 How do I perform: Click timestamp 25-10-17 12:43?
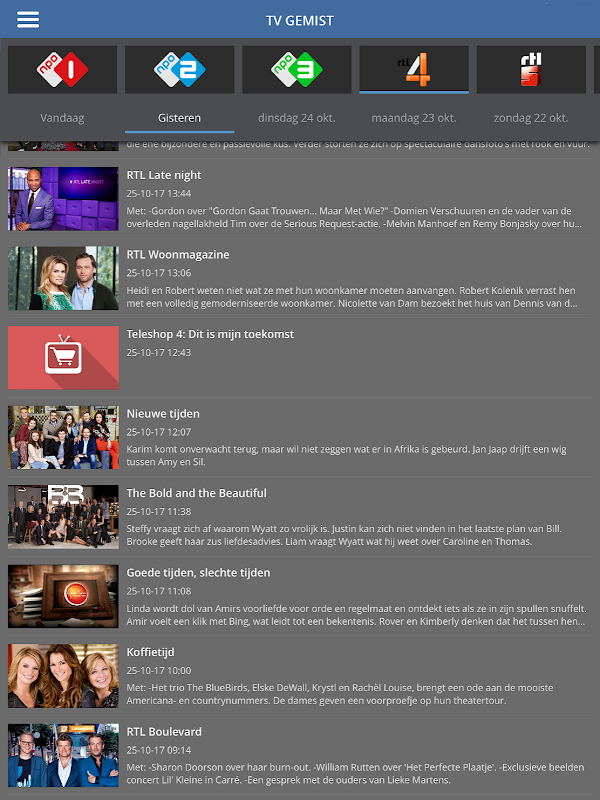tap(159, 353)
